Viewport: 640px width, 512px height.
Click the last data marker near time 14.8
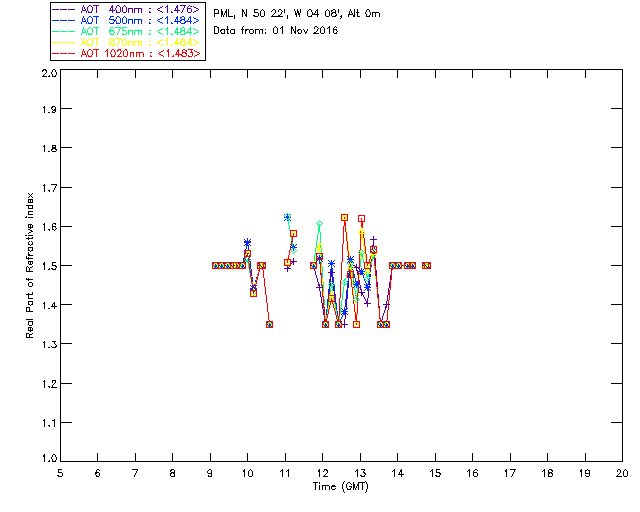click(427, 265)
